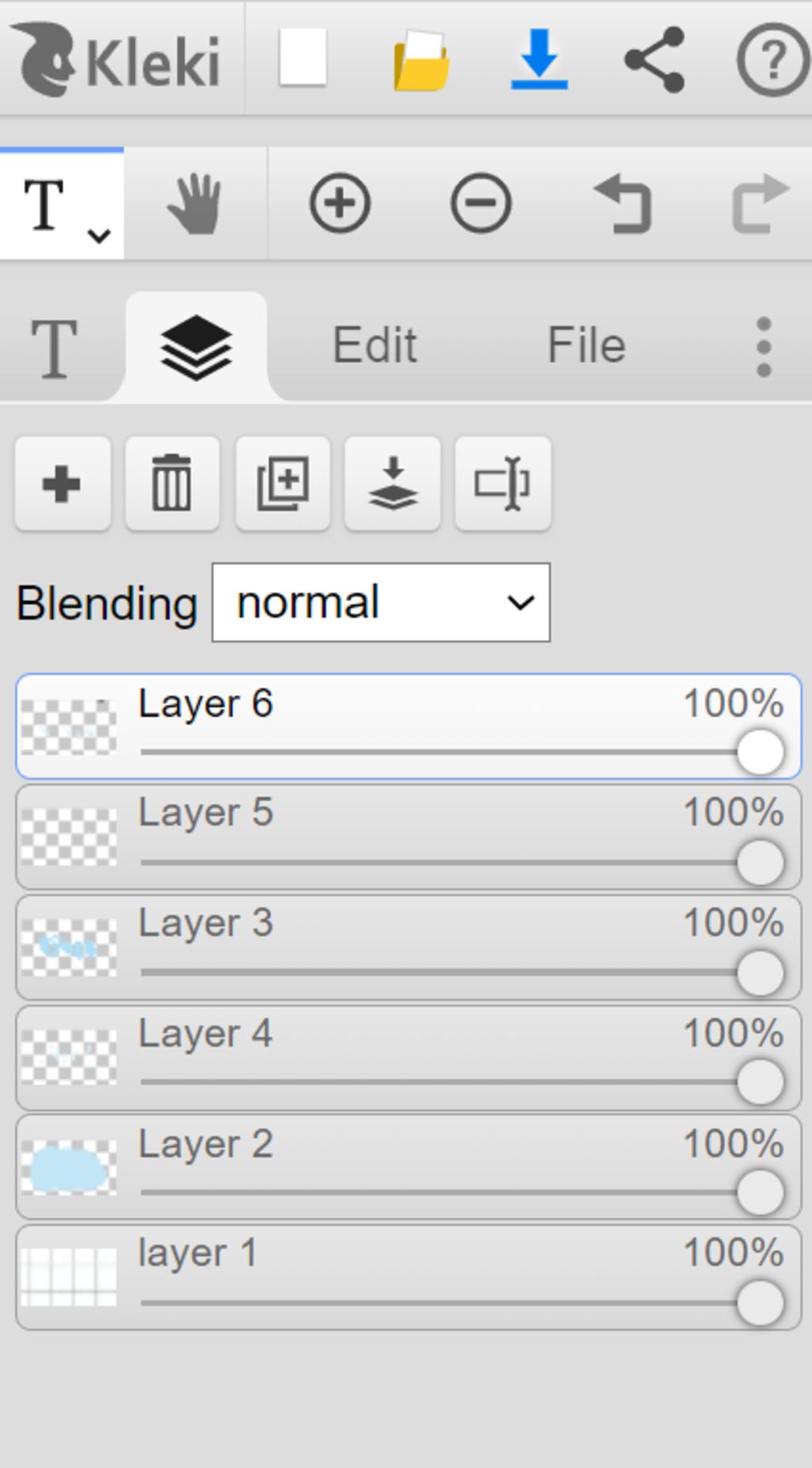Select the Hand pan tool
Image resolution: width=812 pixels, height=1468 pixels.
[195, 205]
